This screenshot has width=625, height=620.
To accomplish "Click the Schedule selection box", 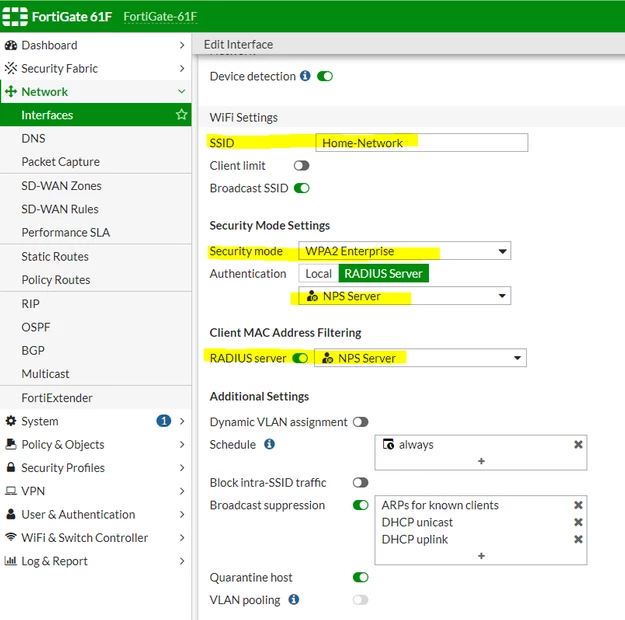I will [x=481, y=453].
